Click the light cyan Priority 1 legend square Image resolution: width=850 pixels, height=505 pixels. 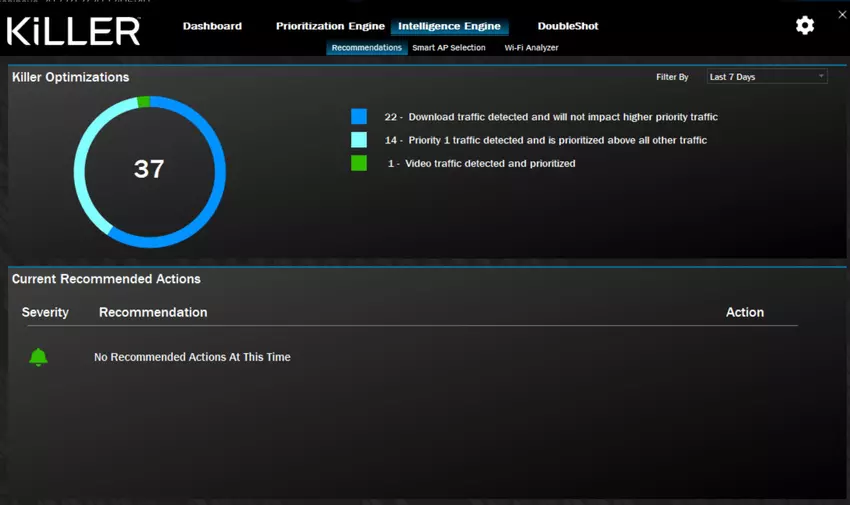[359, 140]
